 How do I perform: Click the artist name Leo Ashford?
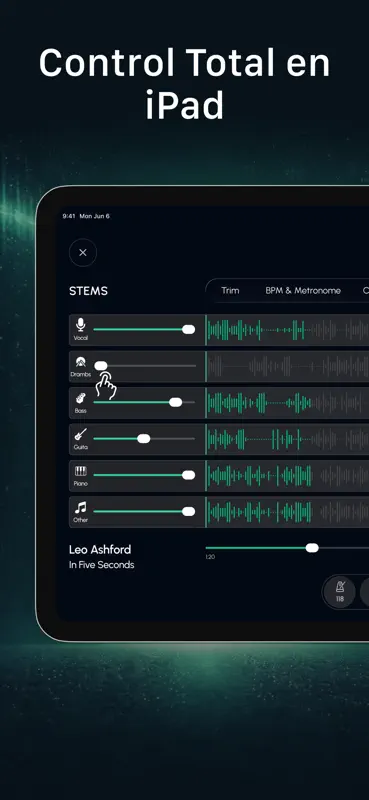coord(100,549)
